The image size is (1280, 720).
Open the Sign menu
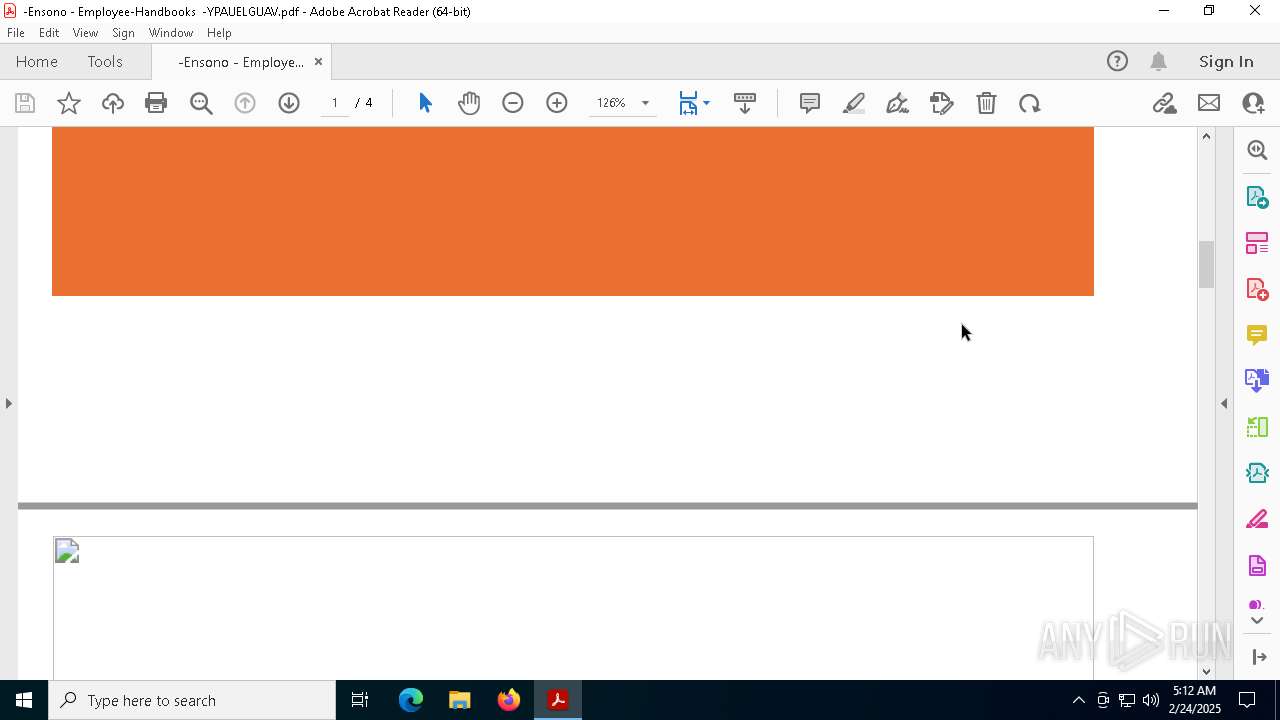pyautogui.click(x=124, y=33)
